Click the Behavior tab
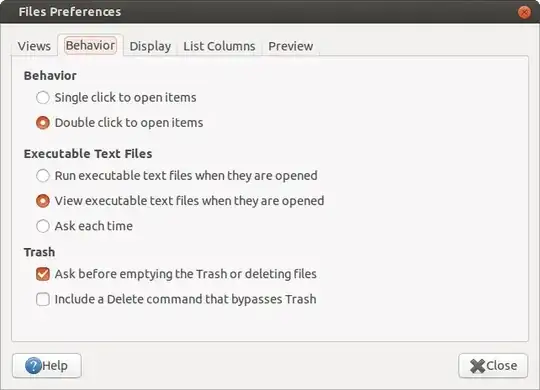This screenshot has height=390, width=540. (90, 45)
